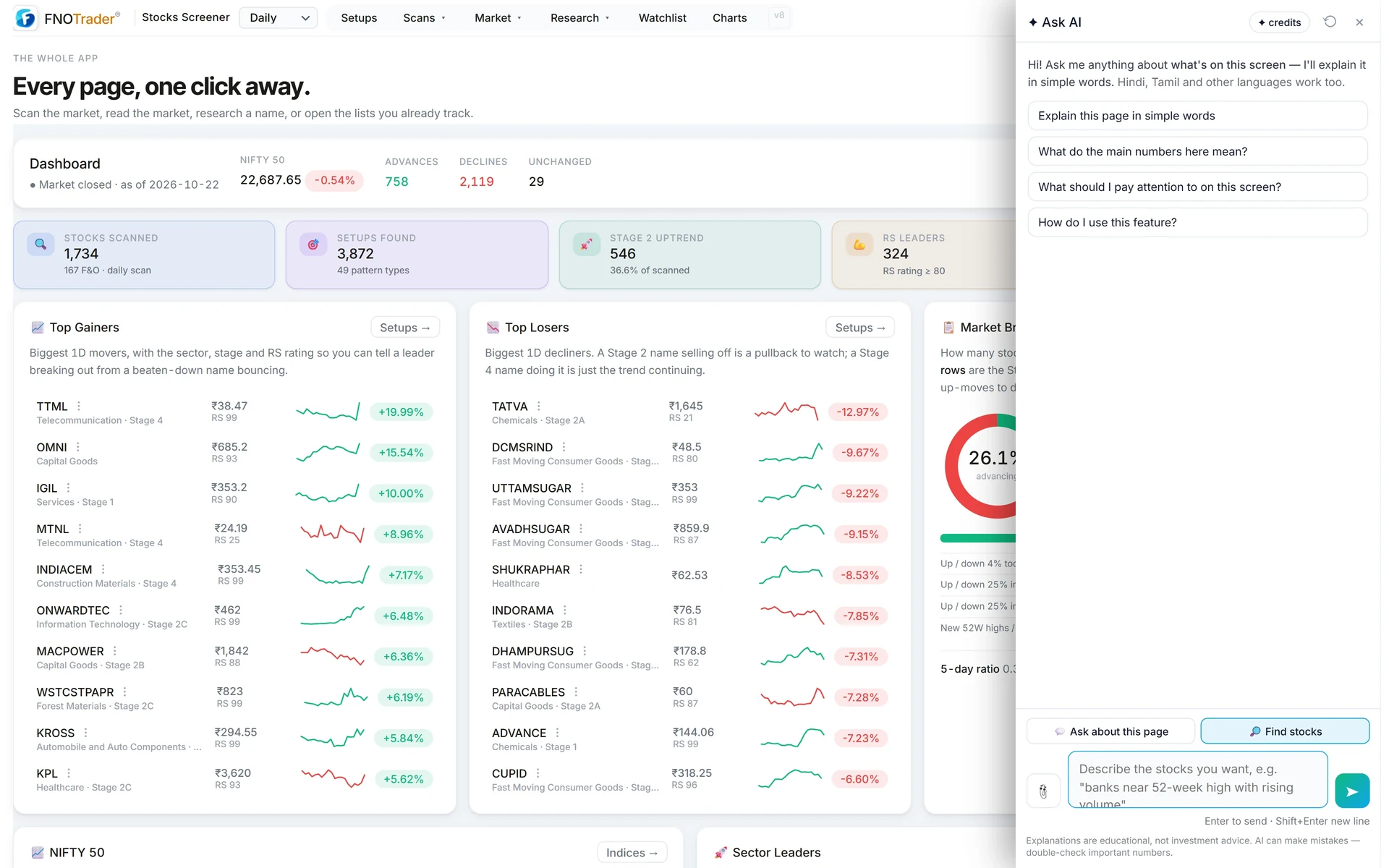This screenshot has width=1389, height=868.
Task: Click the target icon in Setups Found card
Action: (x=313, y=244)
